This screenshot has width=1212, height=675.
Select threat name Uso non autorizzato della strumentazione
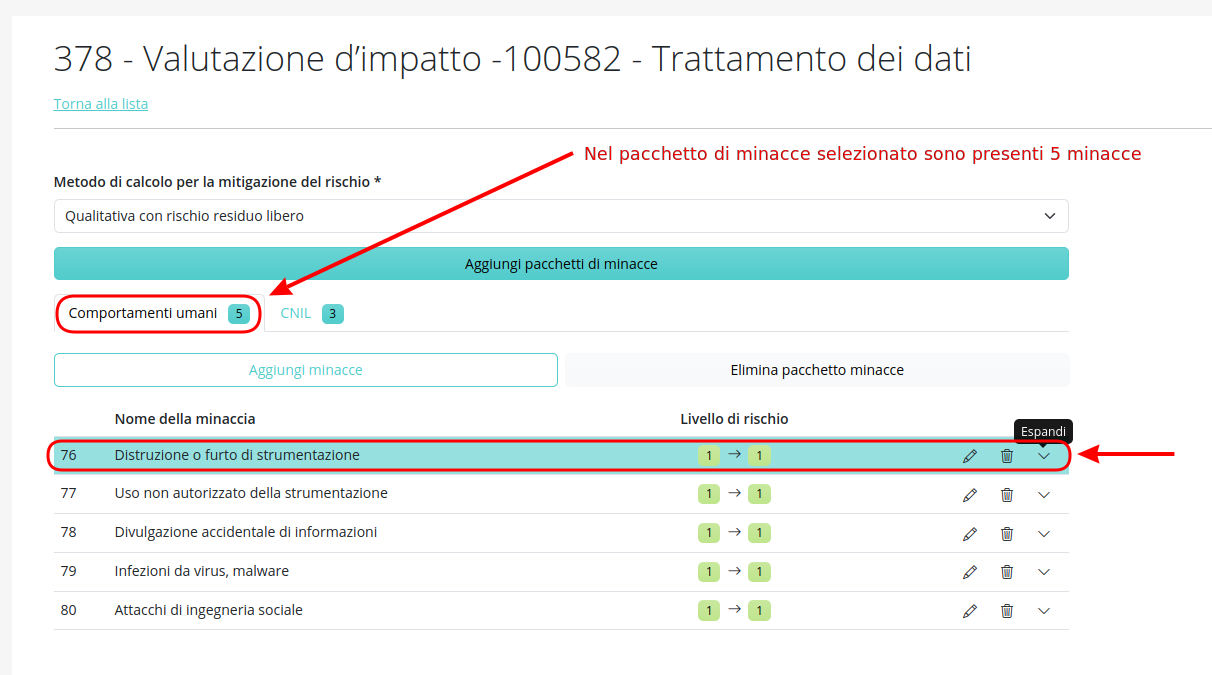[x=251, y=493]
